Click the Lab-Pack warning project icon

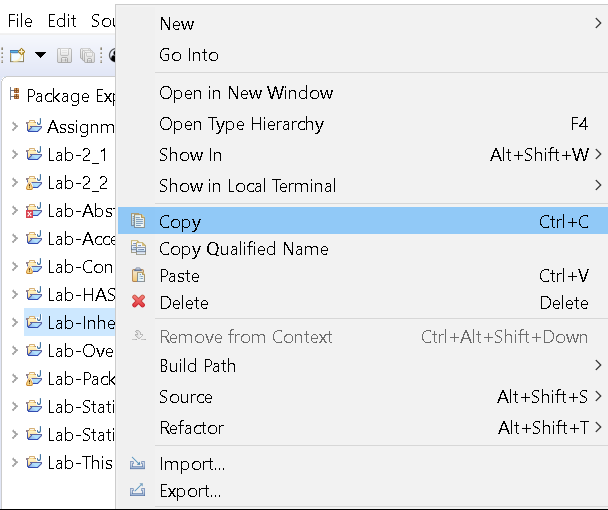click(x=34, y=379)
